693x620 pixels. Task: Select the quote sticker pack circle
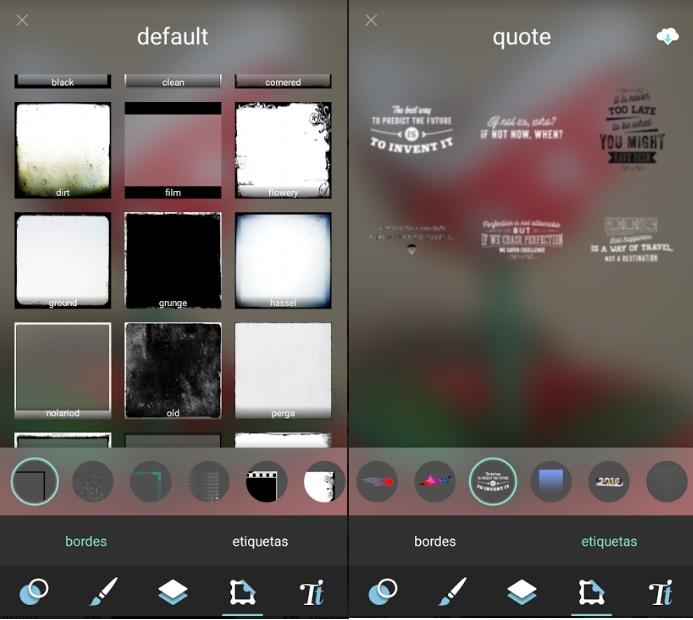(493, 482)
